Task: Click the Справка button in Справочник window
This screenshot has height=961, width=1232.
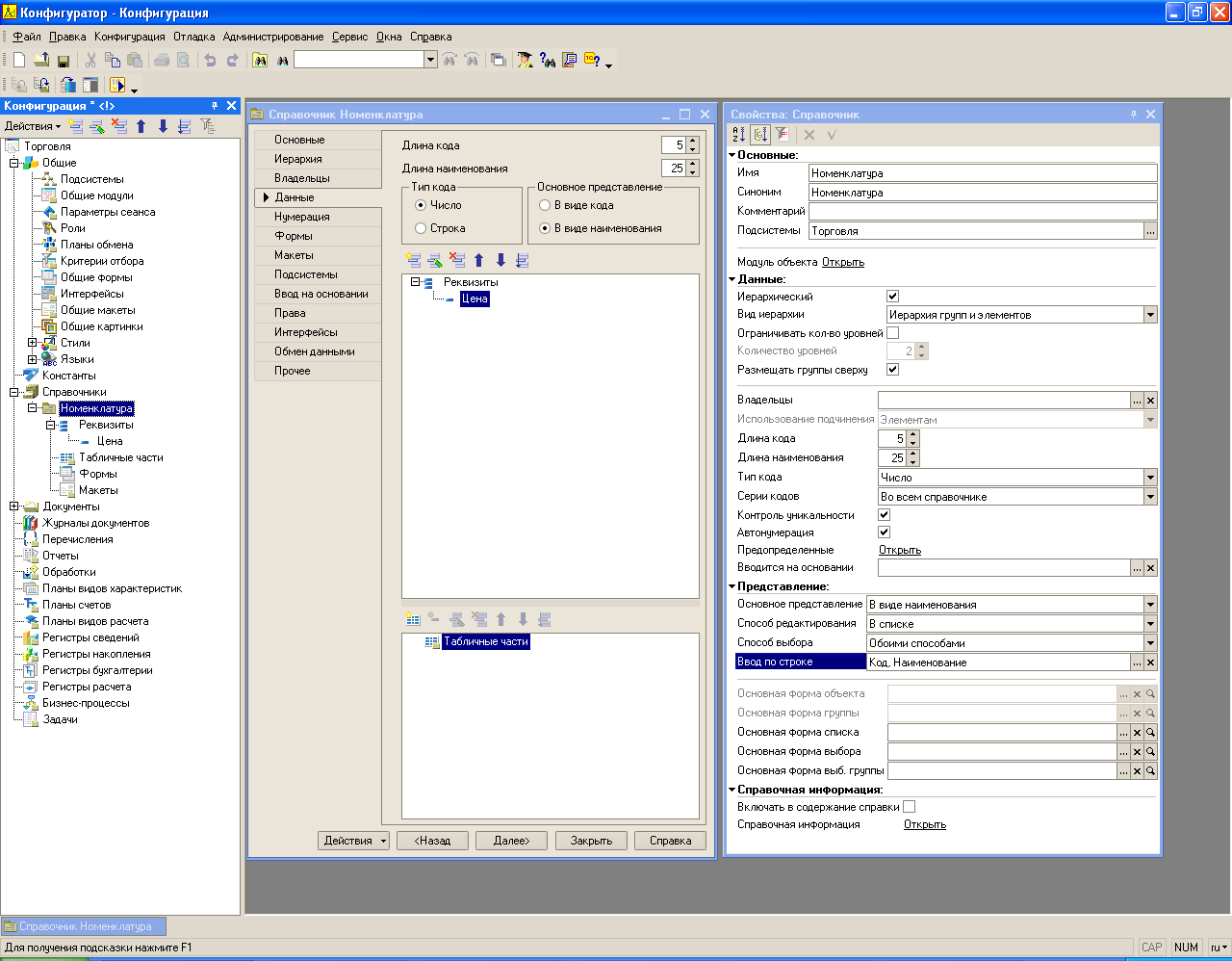Action: pos(670,841)
